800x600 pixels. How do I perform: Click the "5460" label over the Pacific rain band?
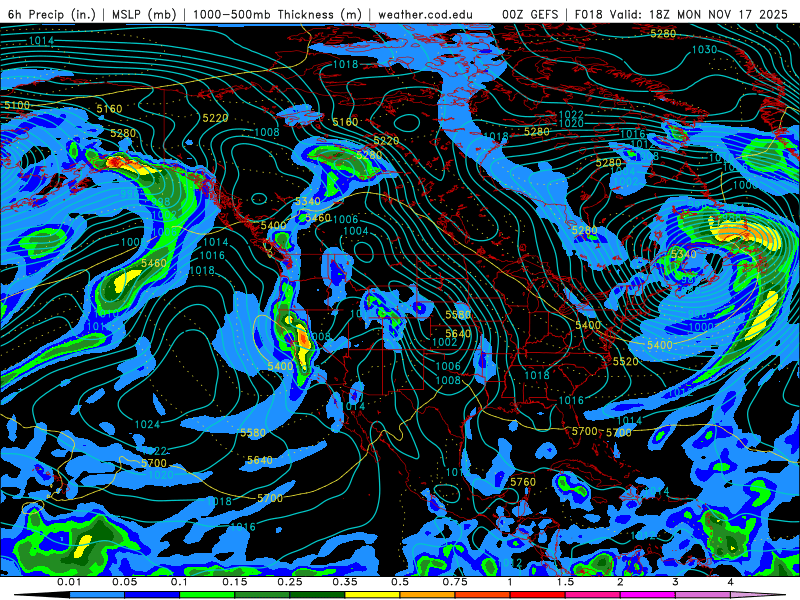tap(154, 263)
